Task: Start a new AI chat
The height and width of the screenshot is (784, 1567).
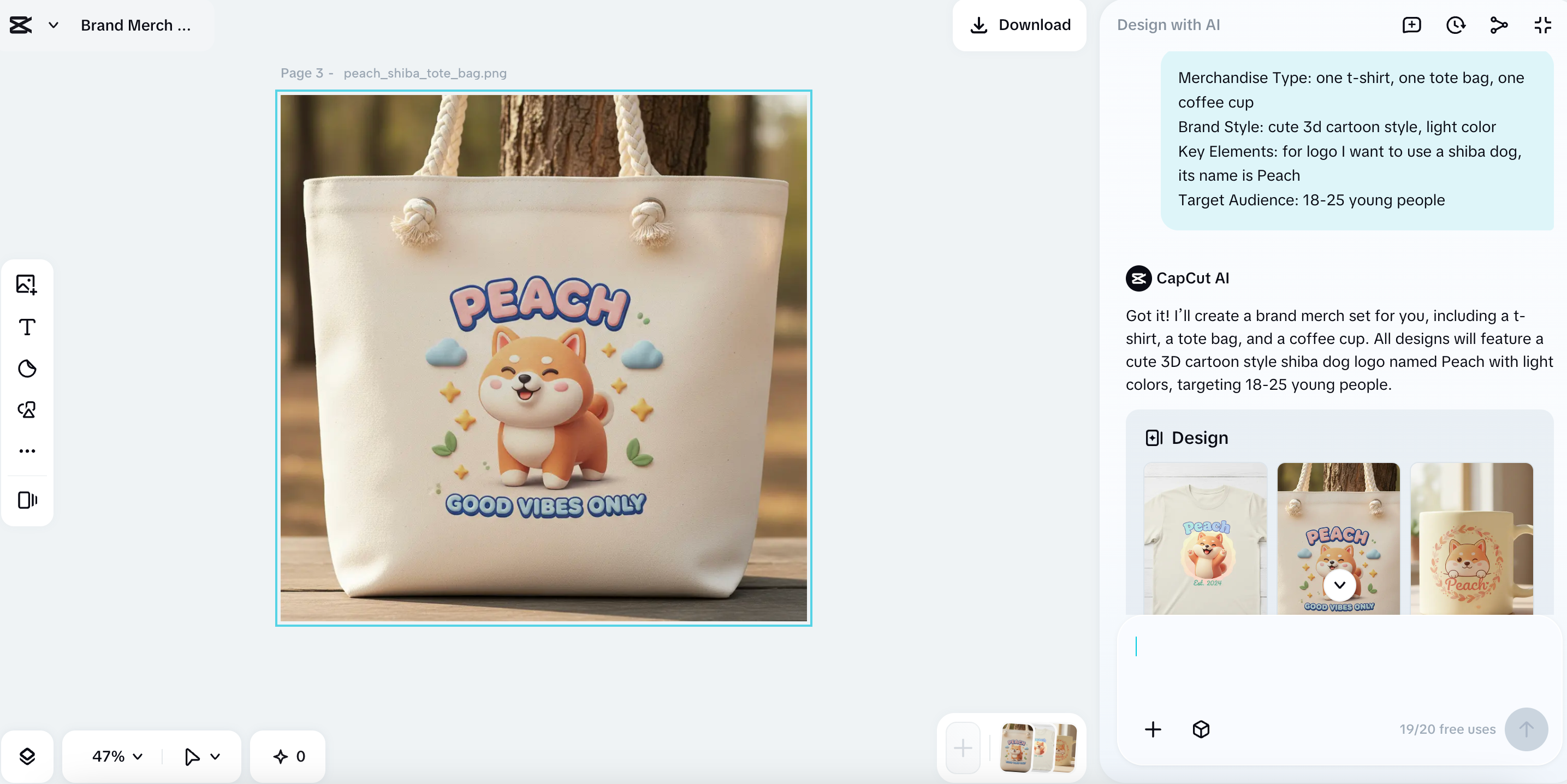Action: point(1411,25)
